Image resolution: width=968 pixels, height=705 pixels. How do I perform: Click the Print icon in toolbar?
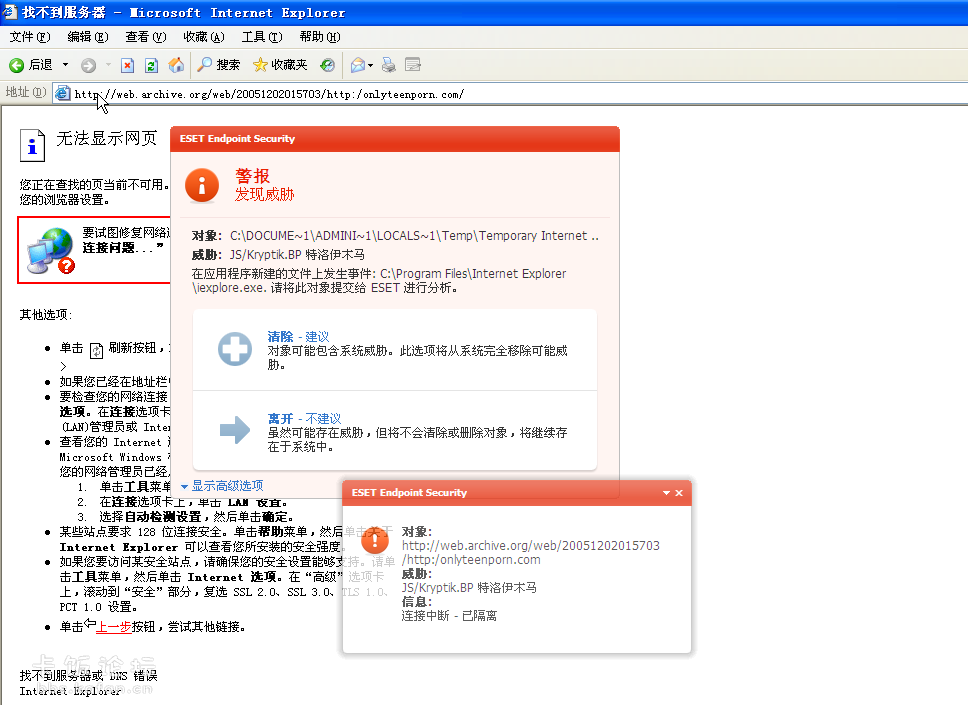coord(389,65)
